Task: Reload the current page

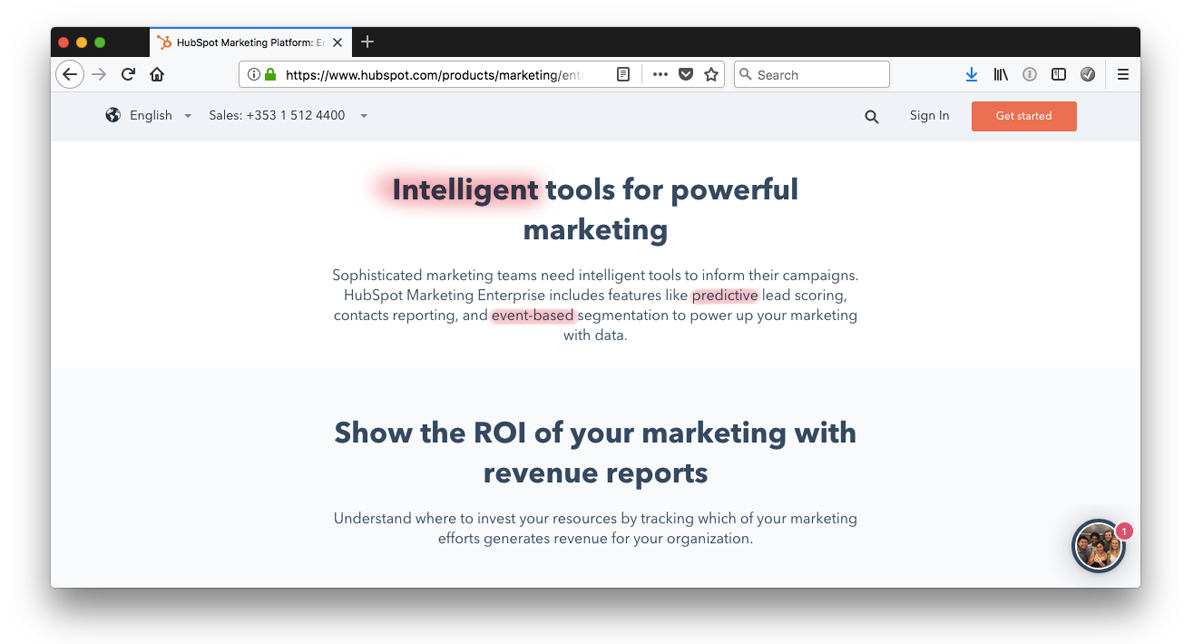Action: (x=128, y=74)
